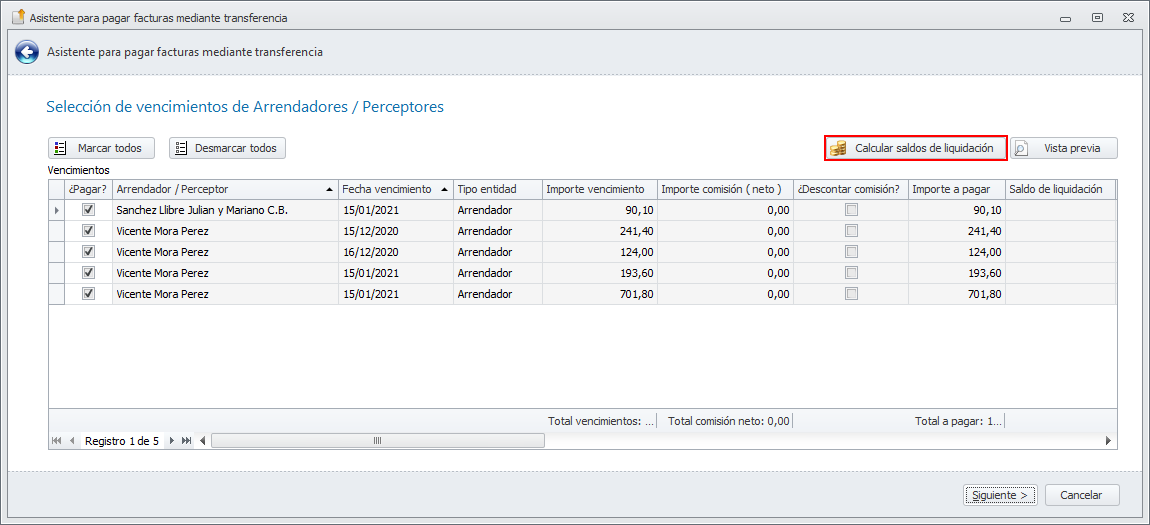Click the blue back arrow icon

[x=27, y=52]
